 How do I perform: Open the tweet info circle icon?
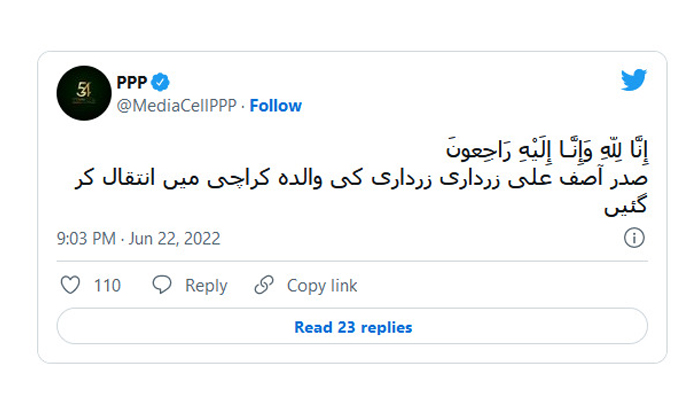click(x=633, y=238)
